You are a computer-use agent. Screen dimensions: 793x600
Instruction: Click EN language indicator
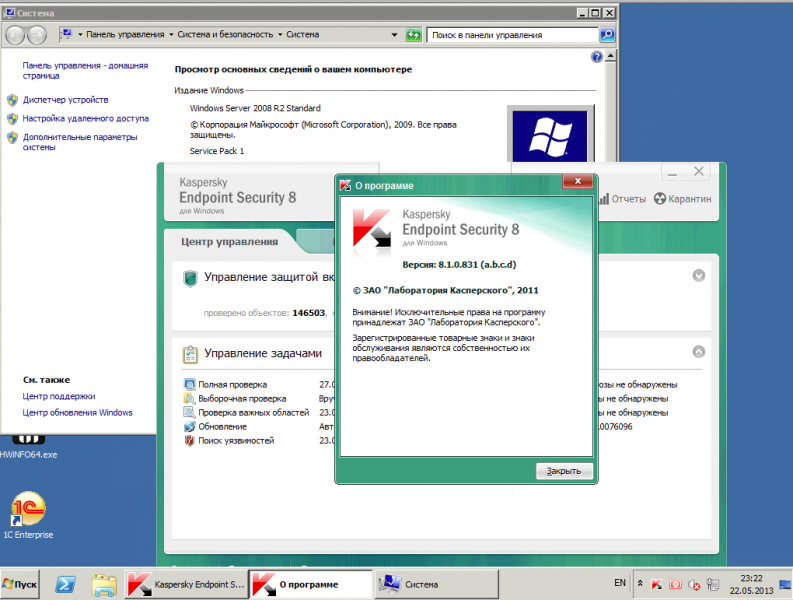(x=620, y=583)
